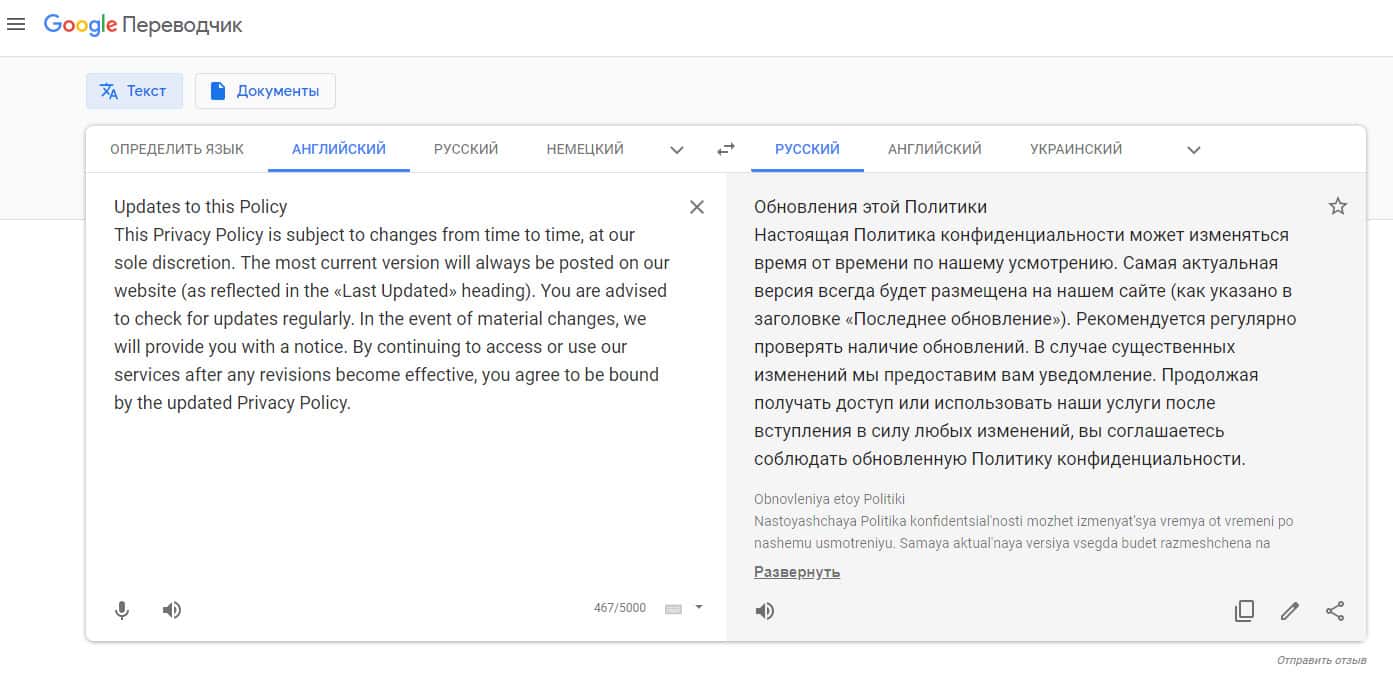Click inside the English source text field
Image resolution: width=1393 pixels, height=695 pixels.
[390, 480]
